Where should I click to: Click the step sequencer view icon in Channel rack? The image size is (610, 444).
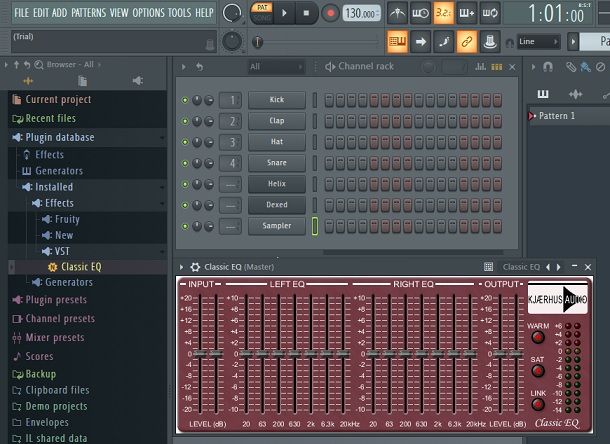click(496, 67)
